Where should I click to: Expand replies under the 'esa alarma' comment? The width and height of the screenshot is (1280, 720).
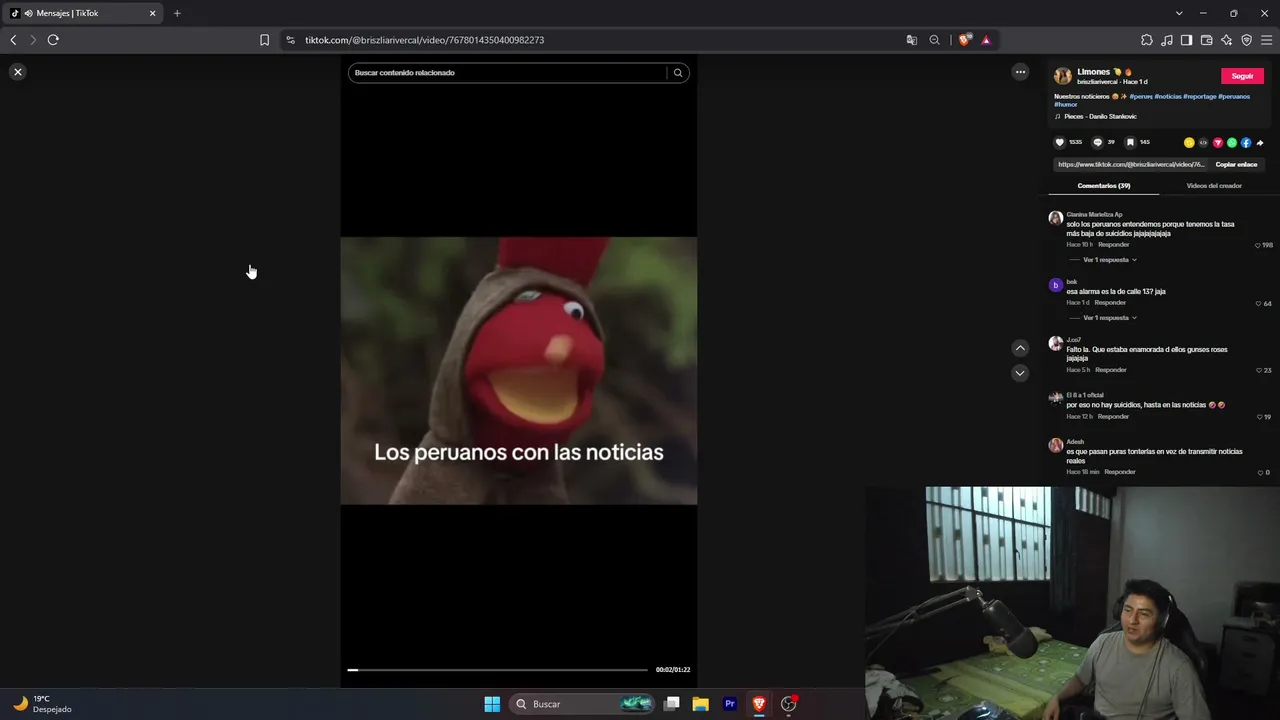point(1109,318)
